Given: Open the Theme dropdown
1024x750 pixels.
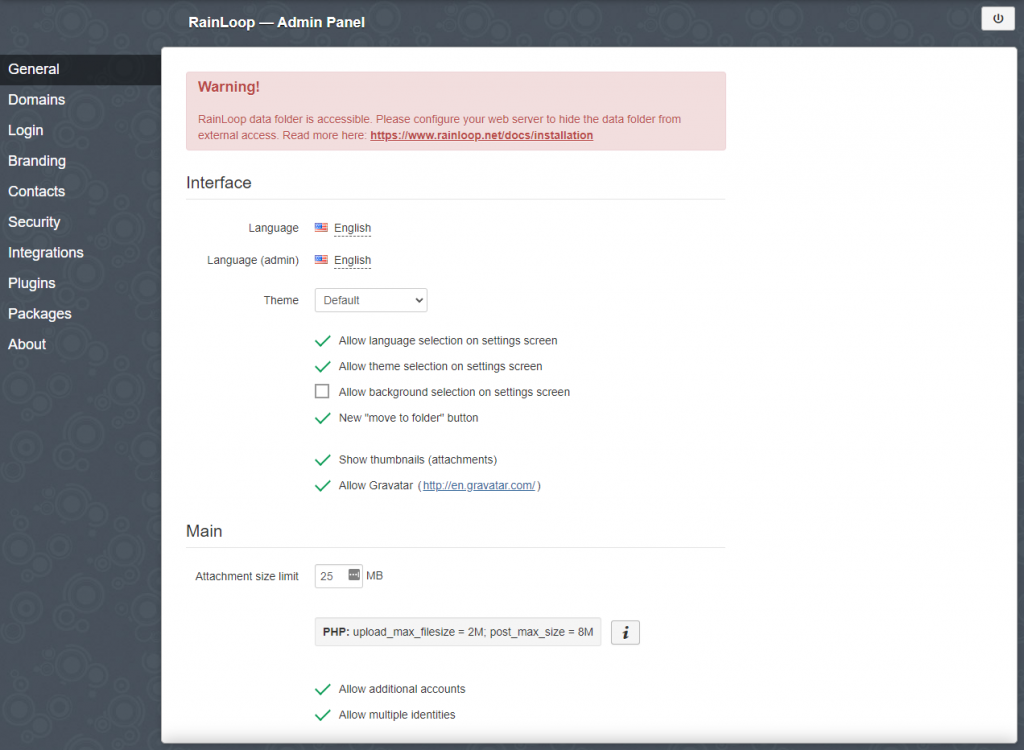Looking at the screenshot, I should [x=370, y=300].
